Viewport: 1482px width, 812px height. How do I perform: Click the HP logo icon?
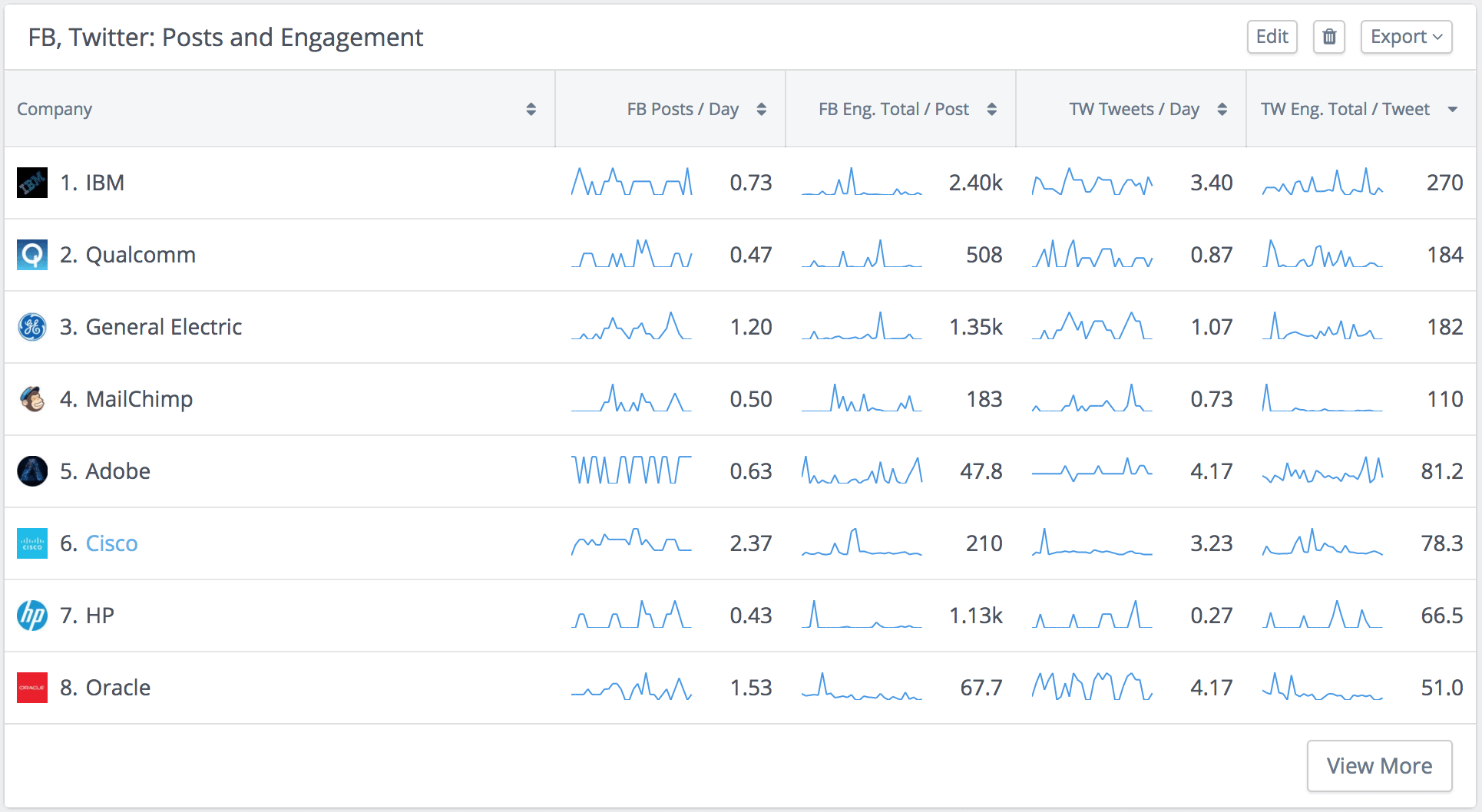click(32, 616)
